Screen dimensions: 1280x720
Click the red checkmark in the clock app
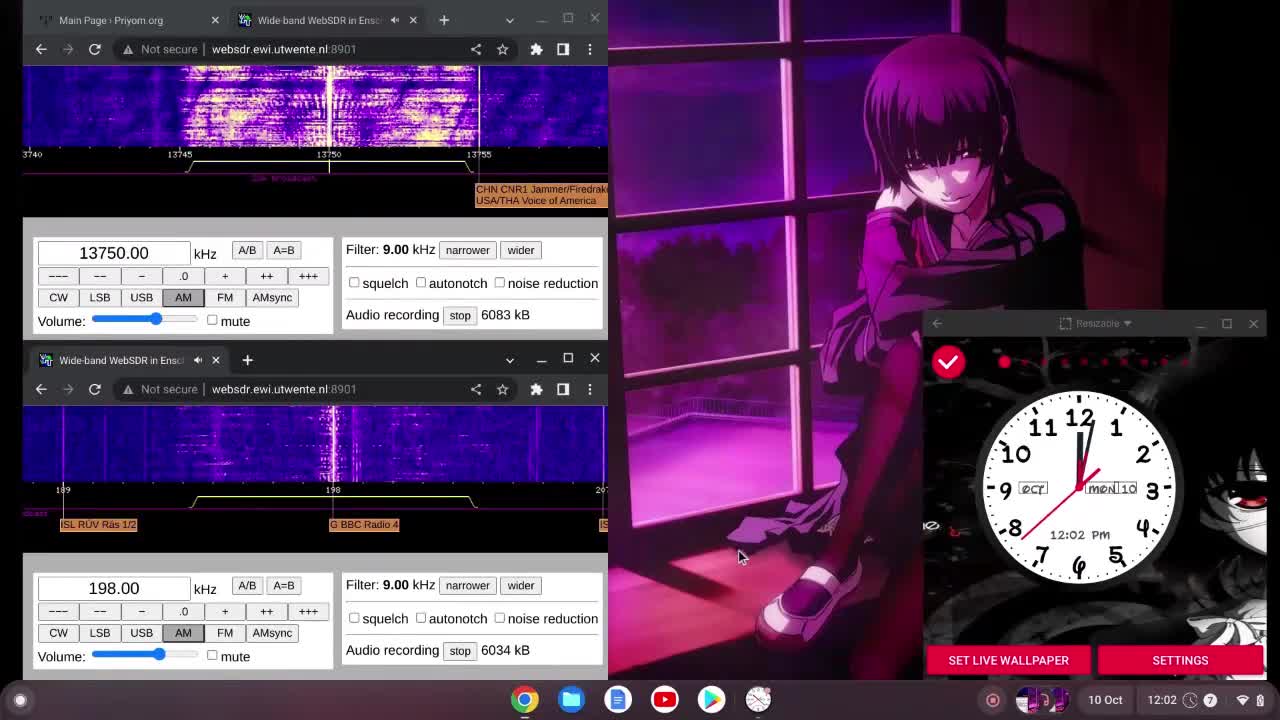[948, 362]
